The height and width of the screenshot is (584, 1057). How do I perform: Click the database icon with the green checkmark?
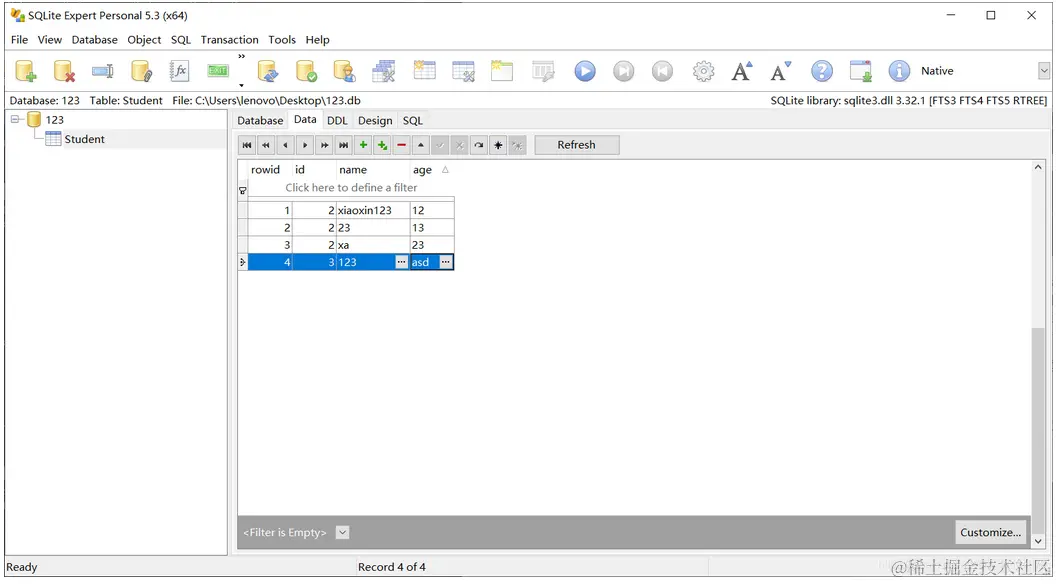click(x=306, y=71)
